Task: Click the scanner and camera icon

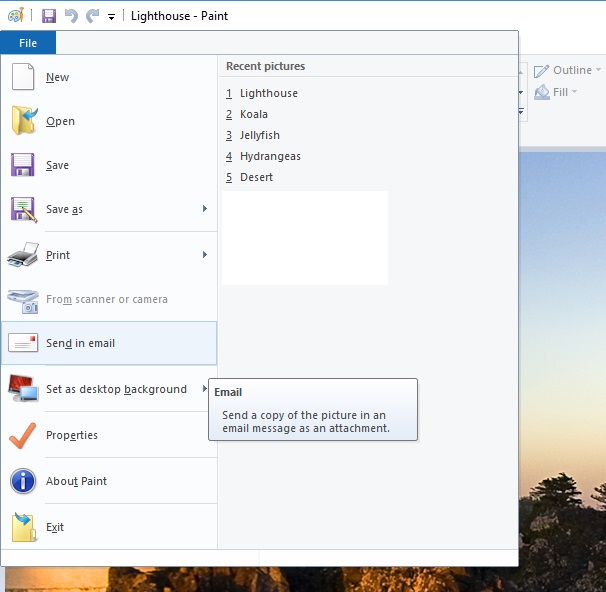Action: (x=23, y=301)
